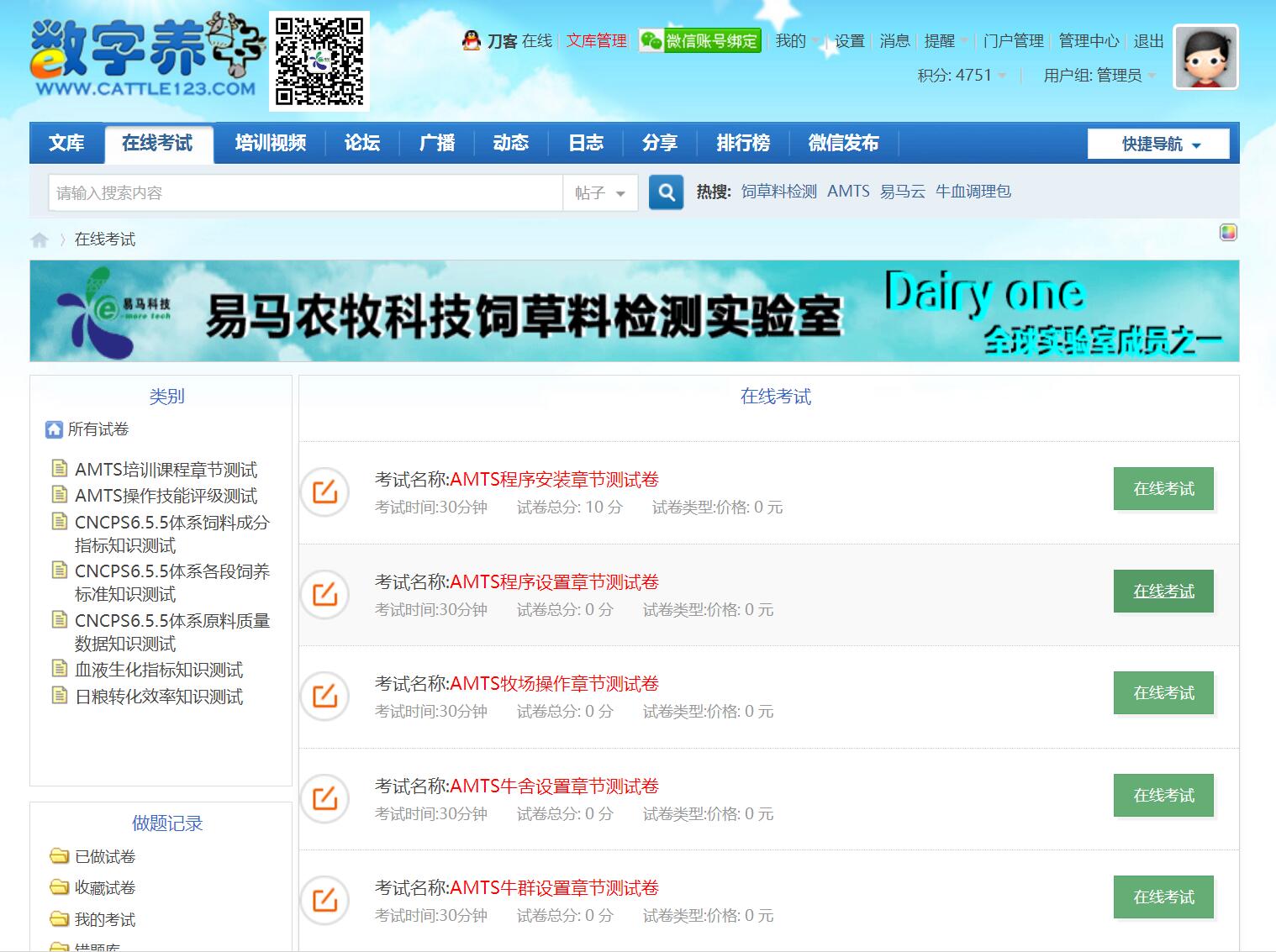Expand the 我的 dropdown menu
This screenshot has height=952, width=1276.
pos(798,40)
